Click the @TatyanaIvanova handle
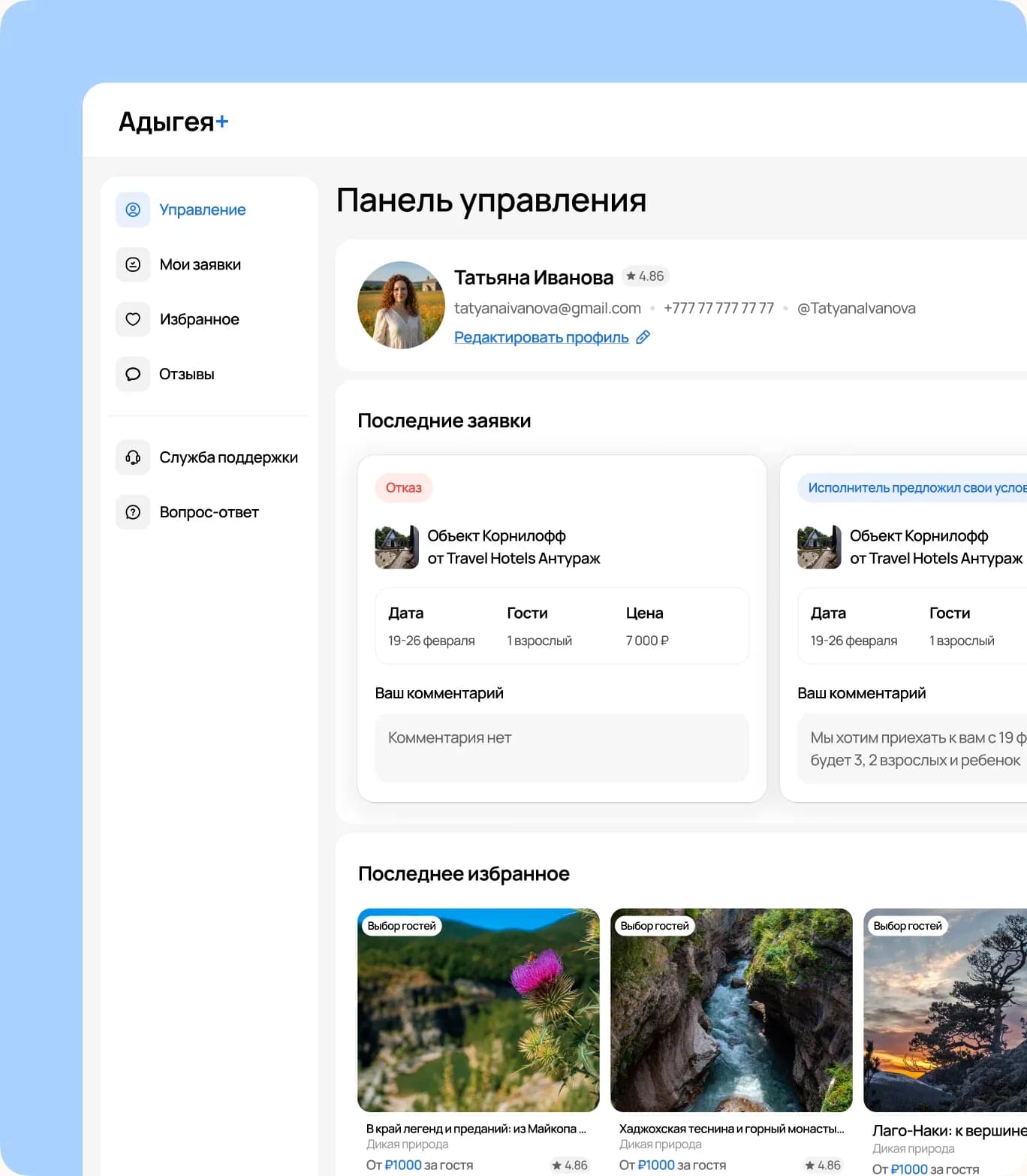Screen dimensions: 1027x1176 point(857,308)
